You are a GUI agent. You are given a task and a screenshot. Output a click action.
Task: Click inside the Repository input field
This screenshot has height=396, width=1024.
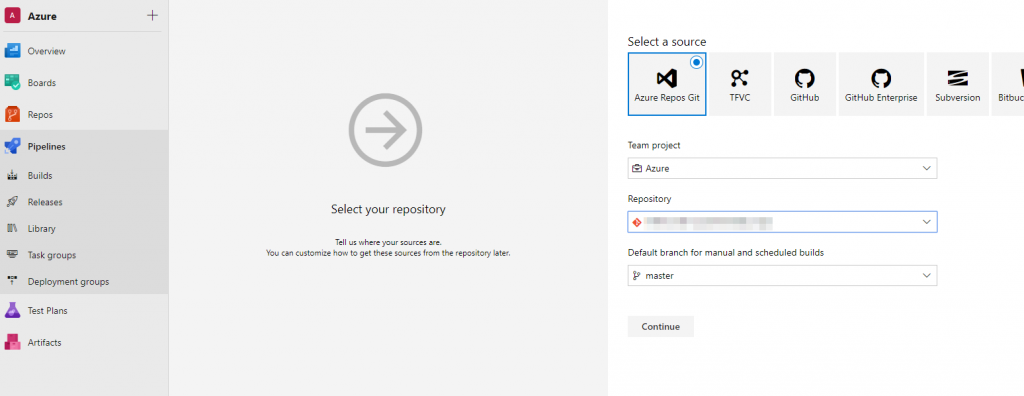[782, 222]
